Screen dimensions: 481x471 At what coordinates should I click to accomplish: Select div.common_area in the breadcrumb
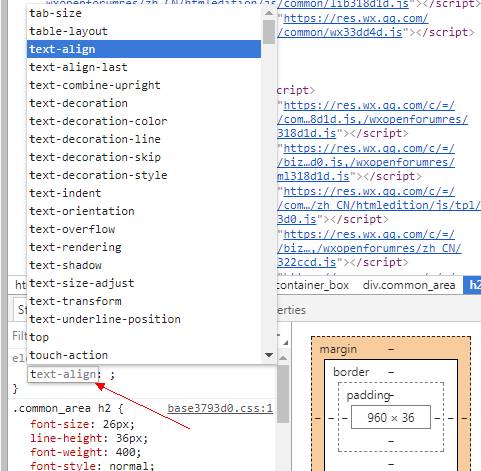coord(409,285)
